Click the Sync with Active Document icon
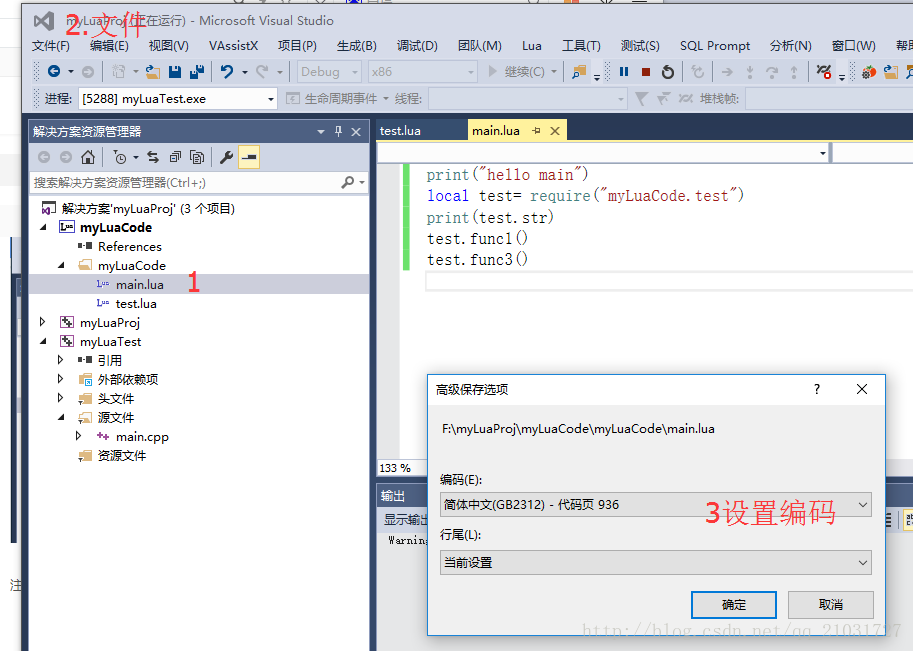This screenshot has width=913, height=651. [153, 157]
